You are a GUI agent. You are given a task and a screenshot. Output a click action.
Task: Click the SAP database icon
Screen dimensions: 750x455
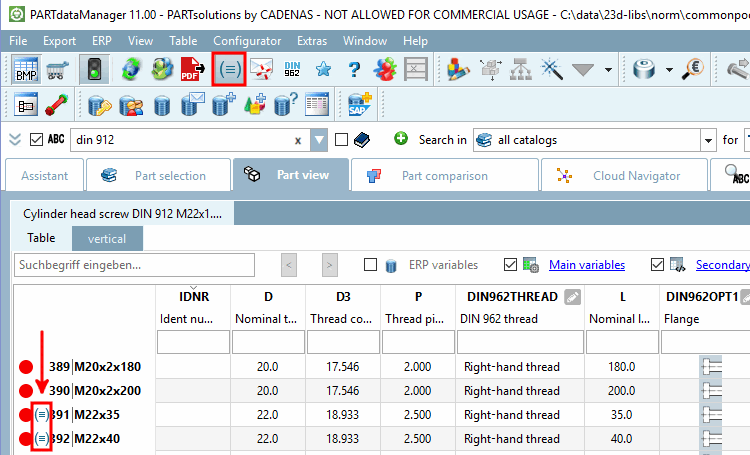(x=359, y=104)
